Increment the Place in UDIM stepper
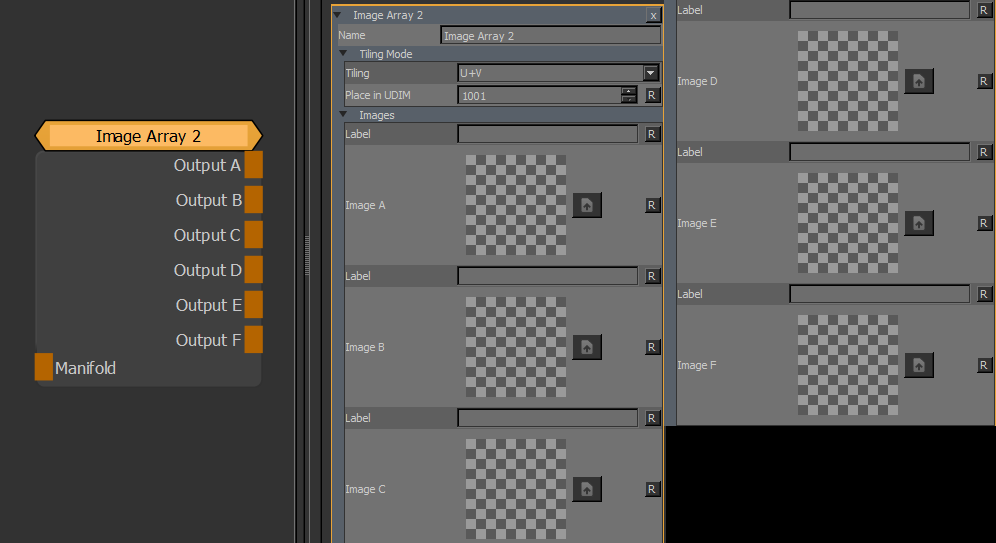996x543 pixels. [x=629, y=91]
